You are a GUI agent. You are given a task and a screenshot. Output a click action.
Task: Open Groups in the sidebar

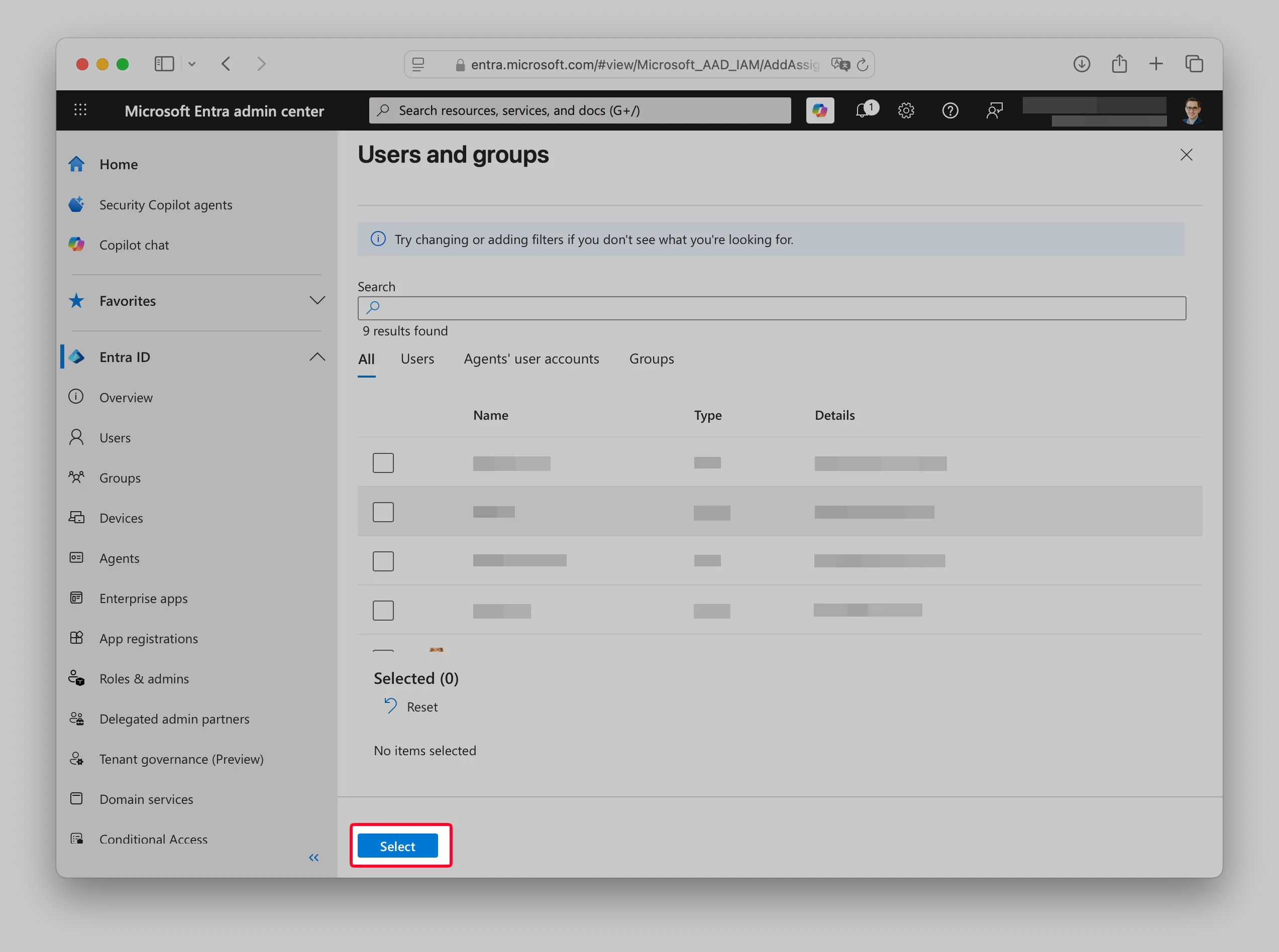pyautogui.click(x=120, y=478)
